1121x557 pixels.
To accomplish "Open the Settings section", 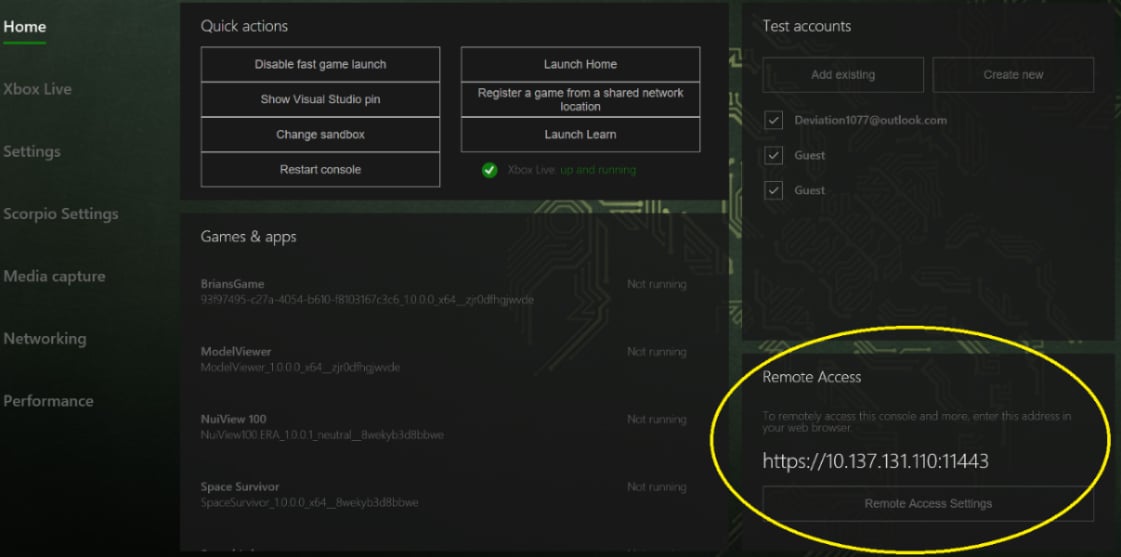I will 31,152.
